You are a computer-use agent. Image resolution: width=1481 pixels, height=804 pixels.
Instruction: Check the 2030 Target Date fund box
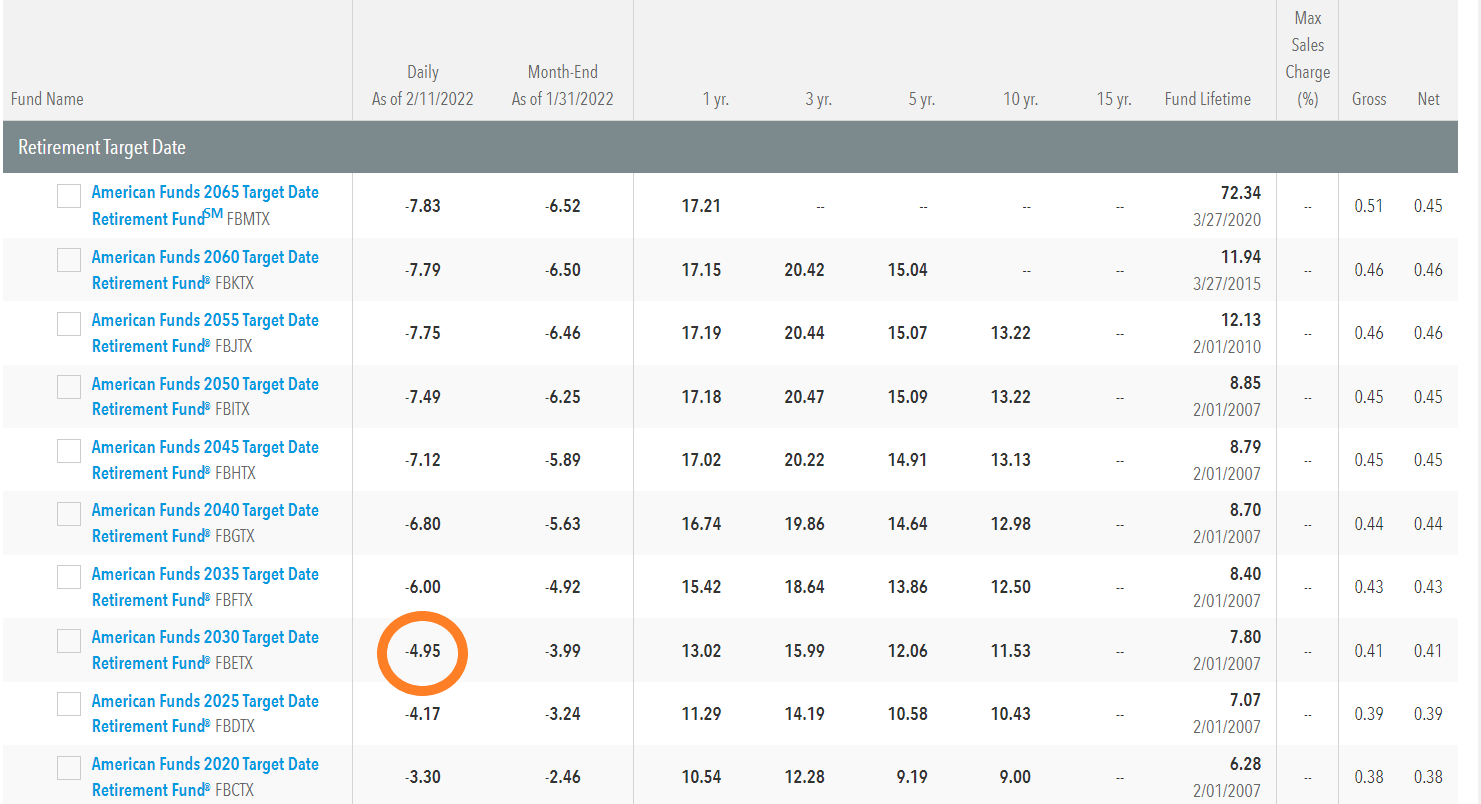[69, 640]
